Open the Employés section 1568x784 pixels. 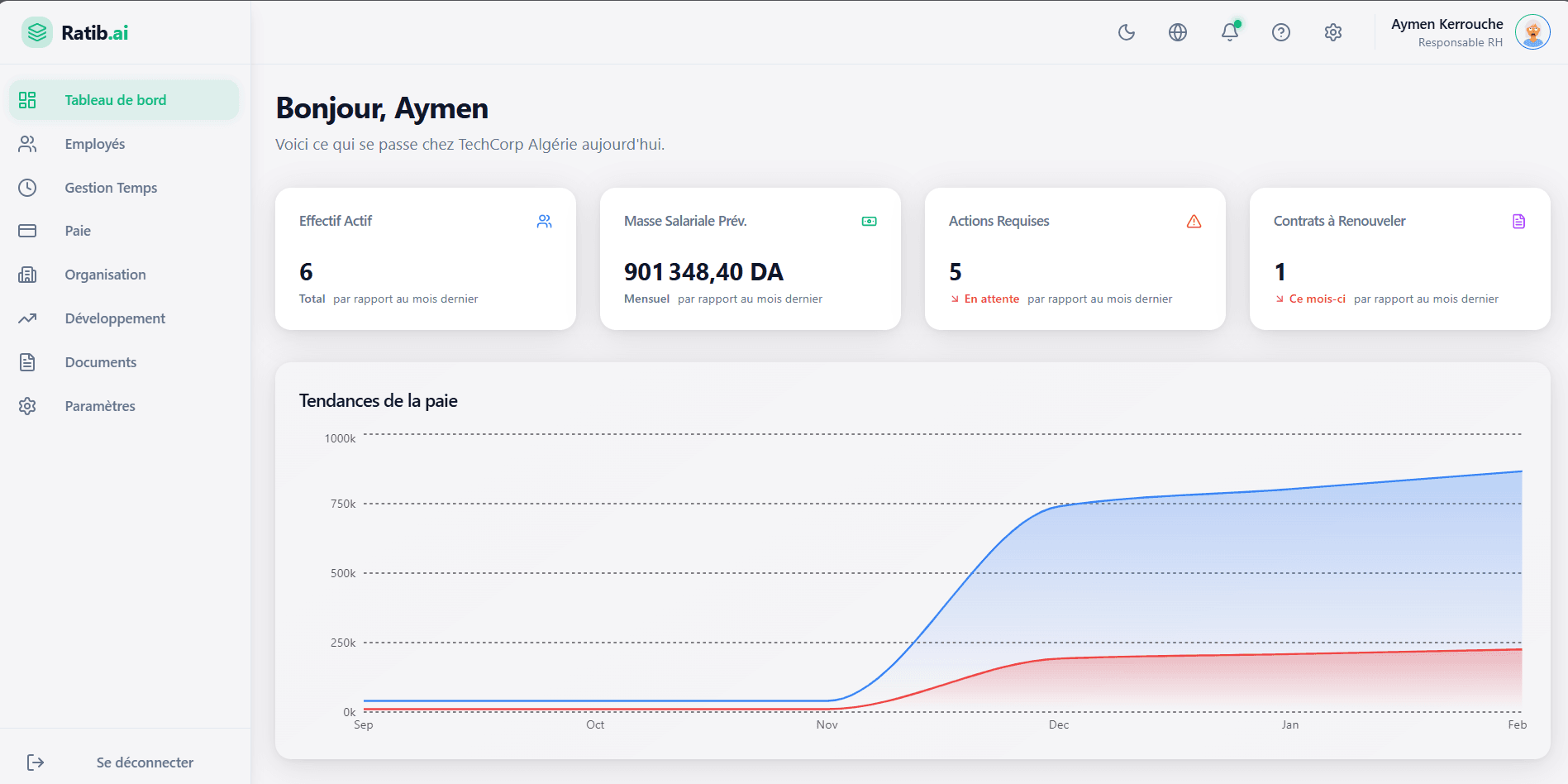95,144
